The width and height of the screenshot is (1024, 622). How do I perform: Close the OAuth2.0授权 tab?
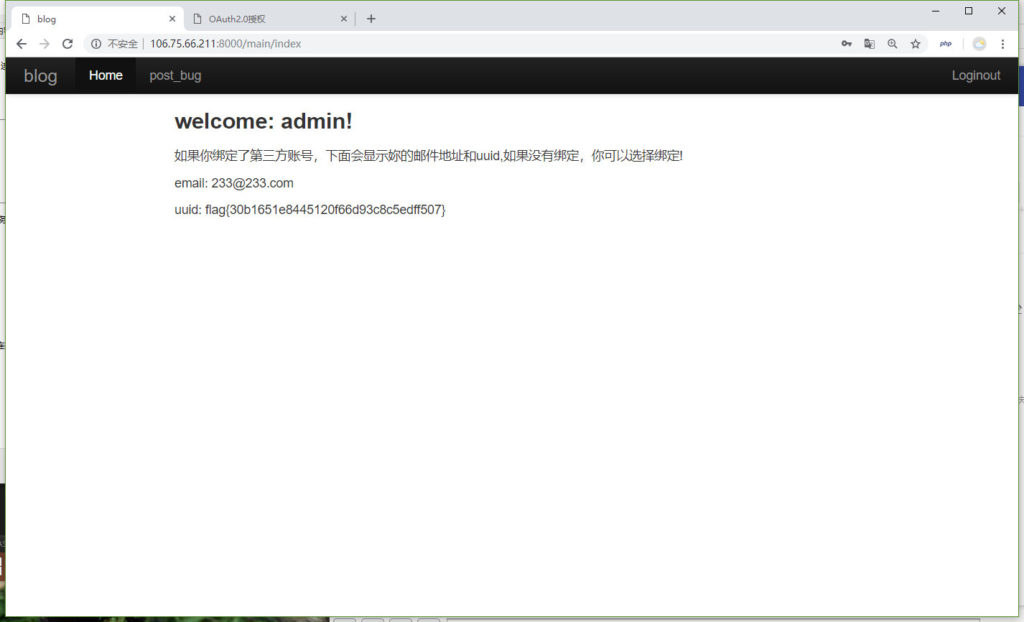point(344,19)
